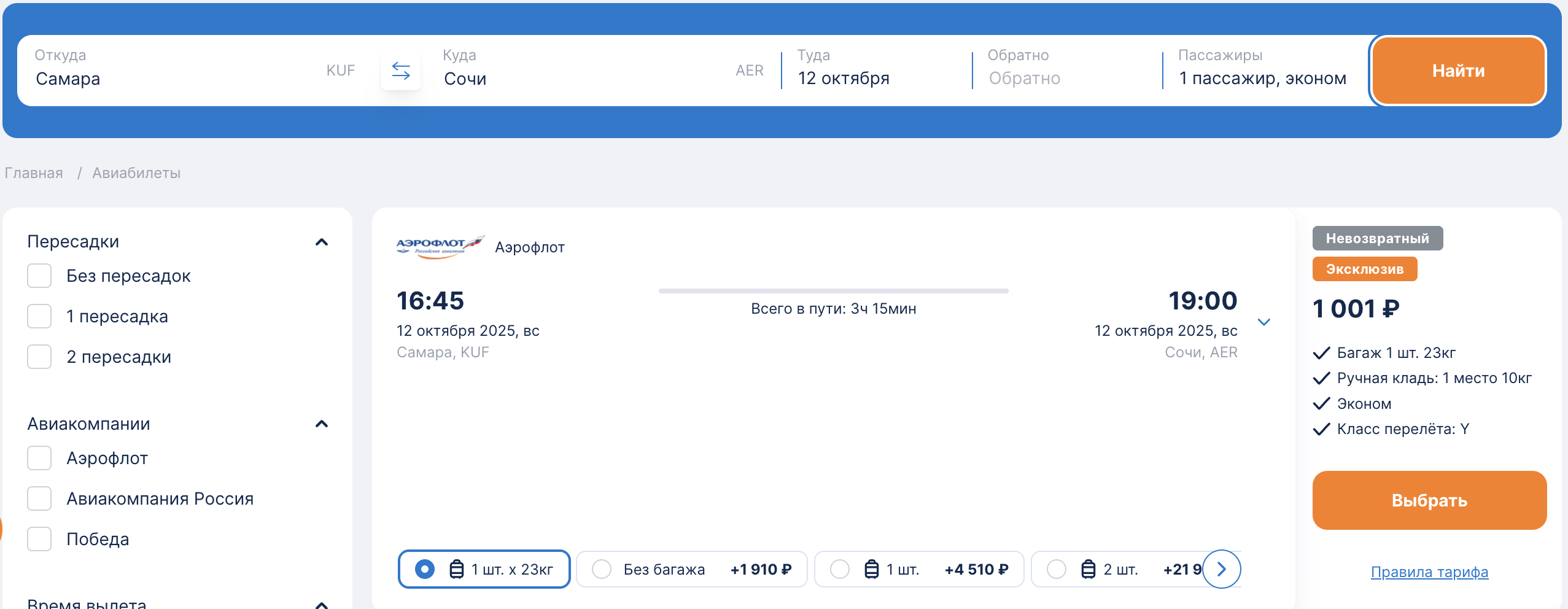Collapse the Авиакомпании filter section
The width and height of the screenshot is (1568, 609).
point(322,424)
